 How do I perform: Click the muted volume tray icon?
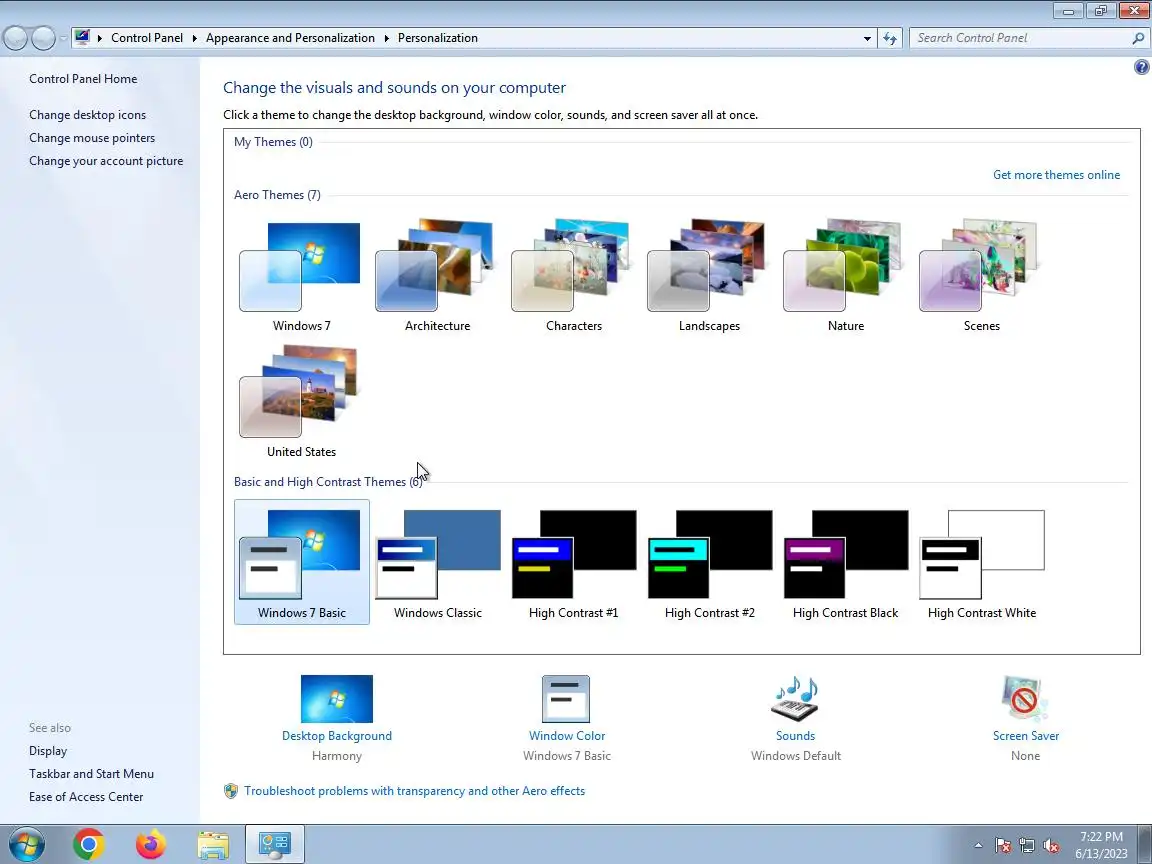(x=1051, y=846)
